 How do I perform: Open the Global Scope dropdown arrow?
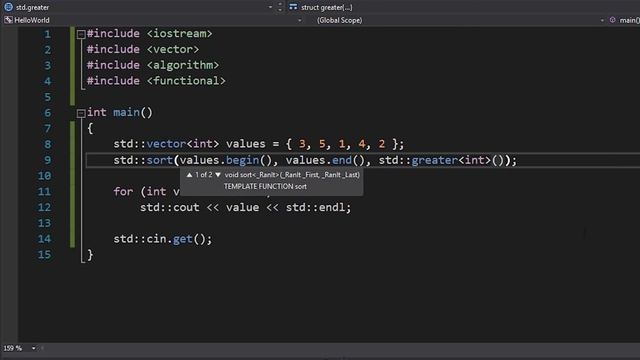[602, 20]
